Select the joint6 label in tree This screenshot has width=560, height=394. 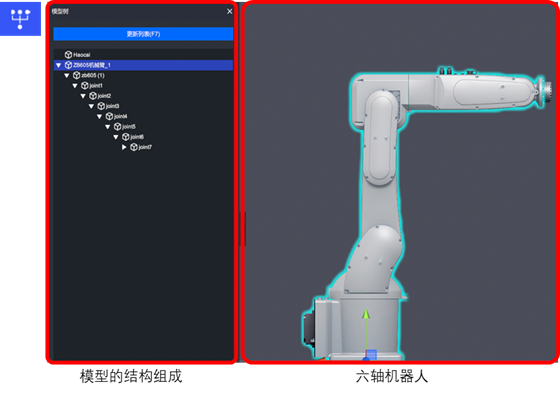pos(137,137)
